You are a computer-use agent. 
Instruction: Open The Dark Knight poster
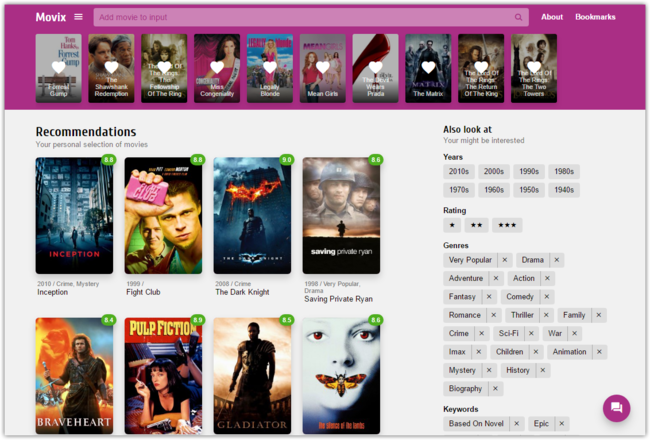point(252,215)
